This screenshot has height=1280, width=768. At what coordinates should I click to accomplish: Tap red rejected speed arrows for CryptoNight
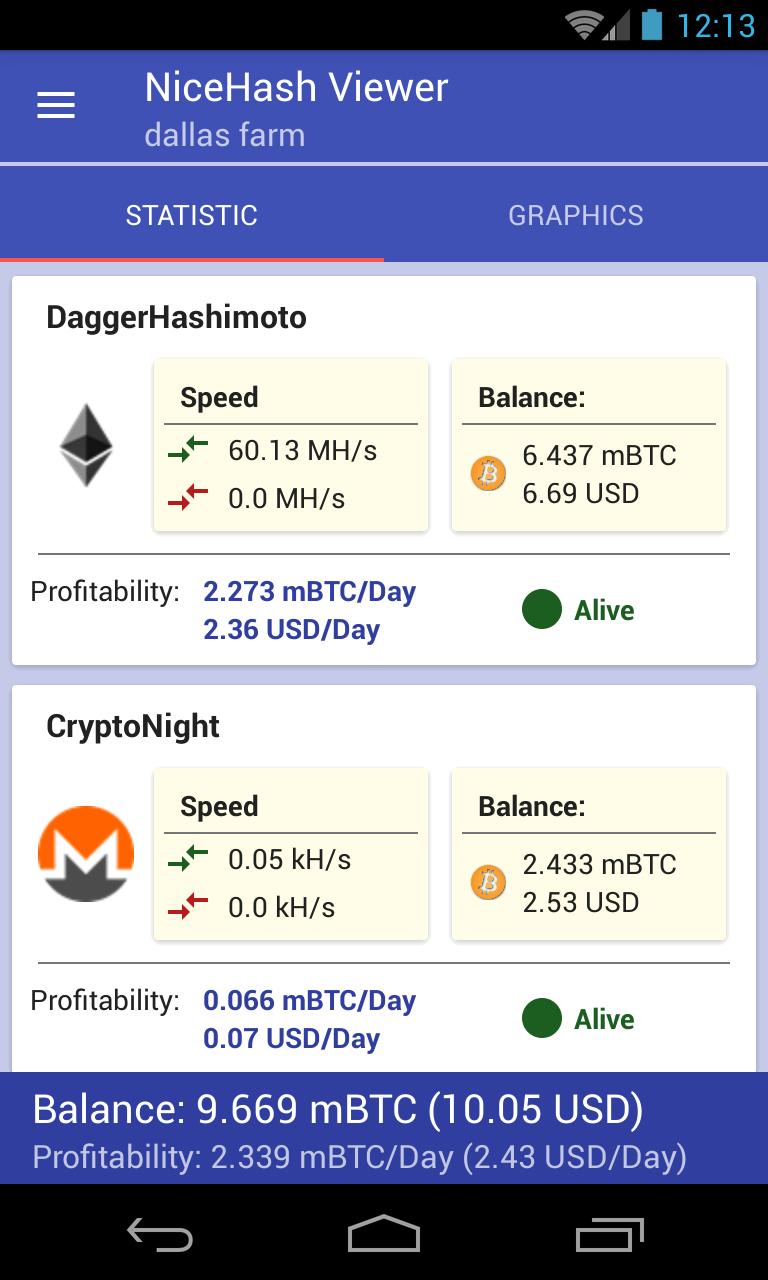pos(188,907)
